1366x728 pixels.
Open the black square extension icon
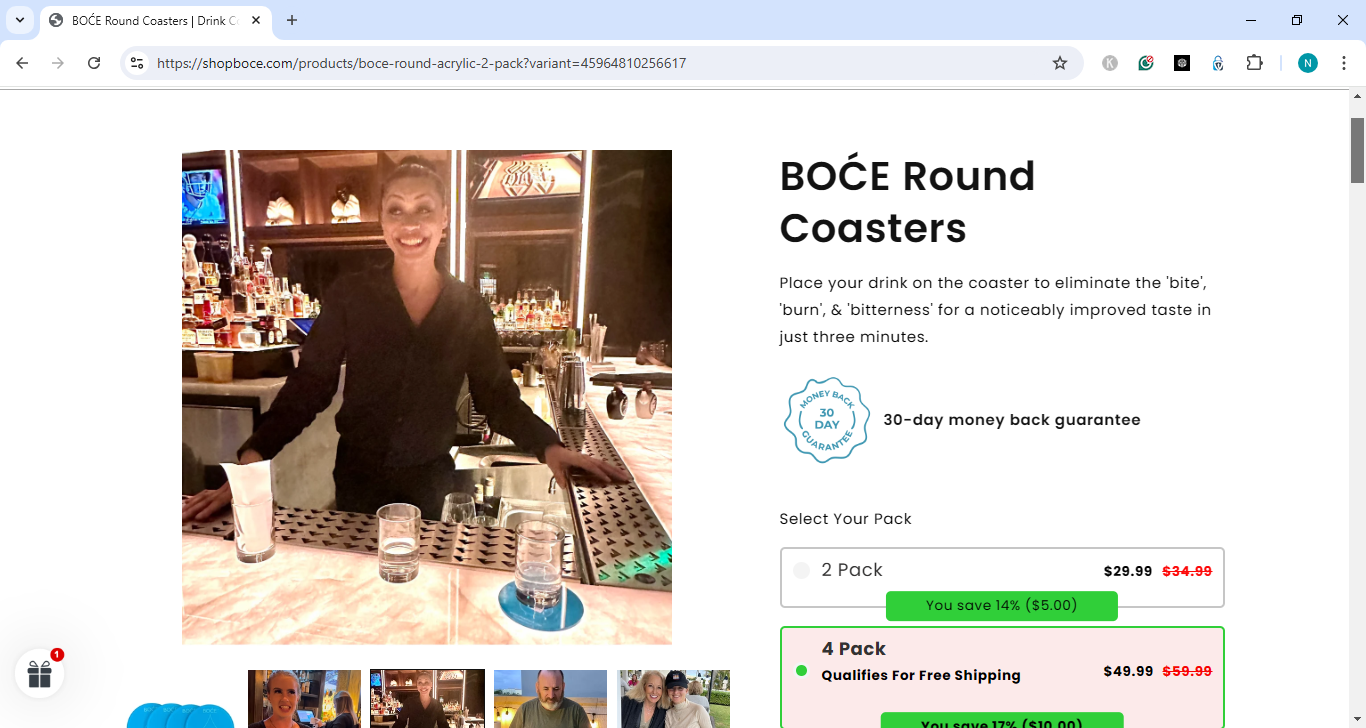tap(1182, 63)
